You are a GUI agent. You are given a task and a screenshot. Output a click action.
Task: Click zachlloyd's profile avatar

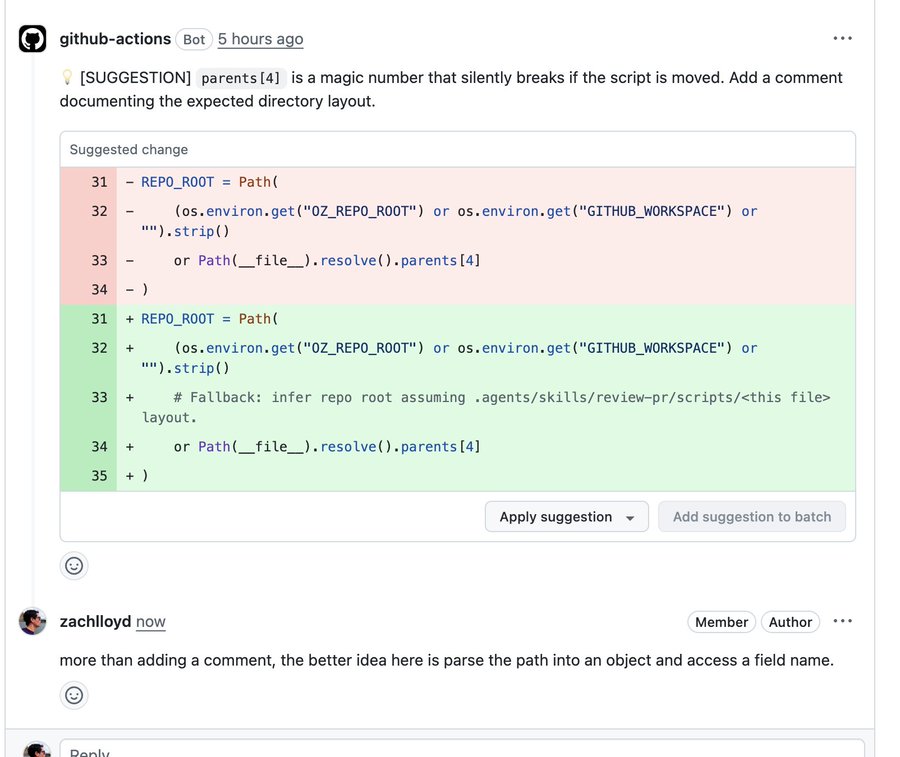pyautogui.click(x=32, y=622)
